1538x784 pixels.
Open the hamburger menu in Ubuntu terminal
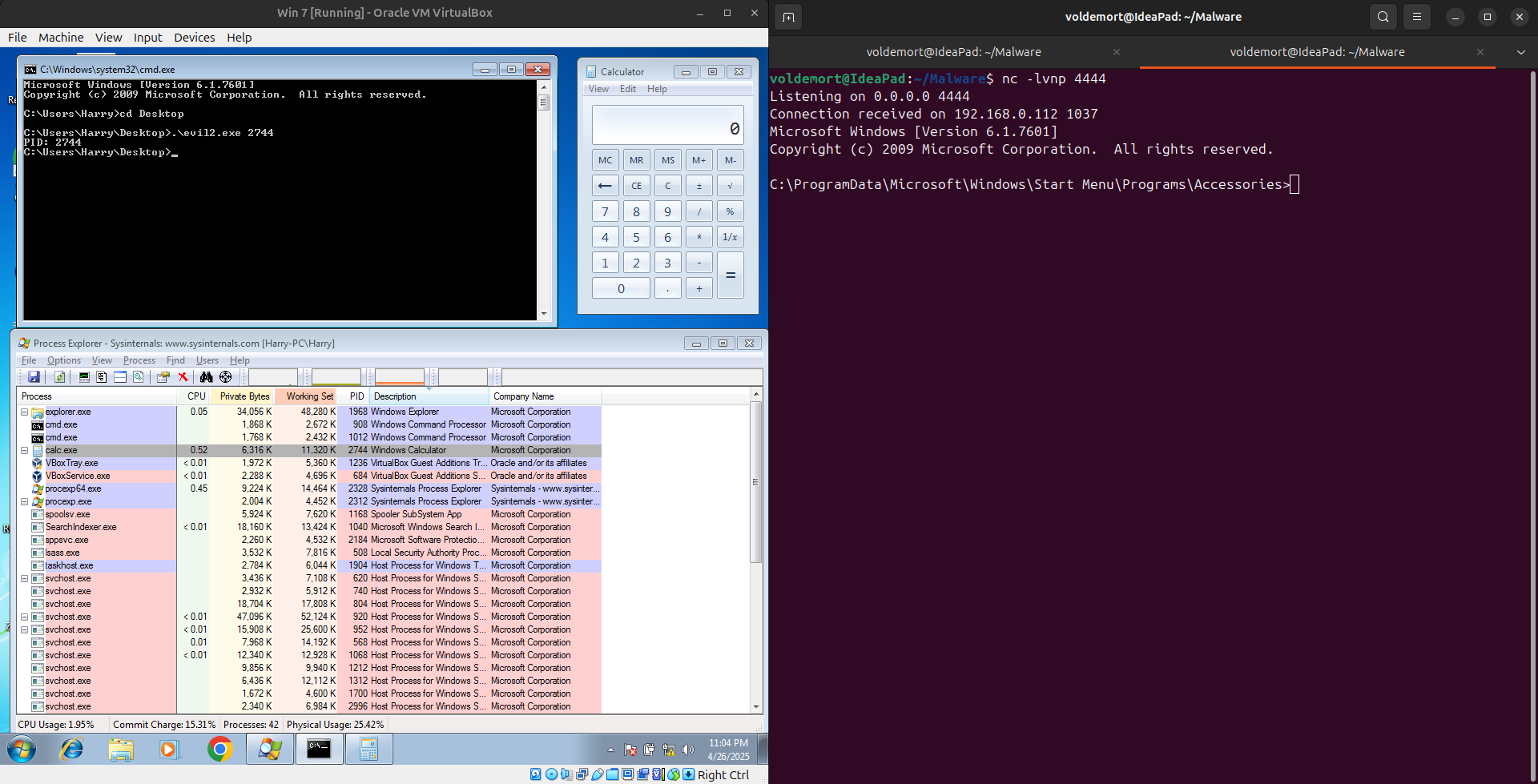(x=1417, y=17)
